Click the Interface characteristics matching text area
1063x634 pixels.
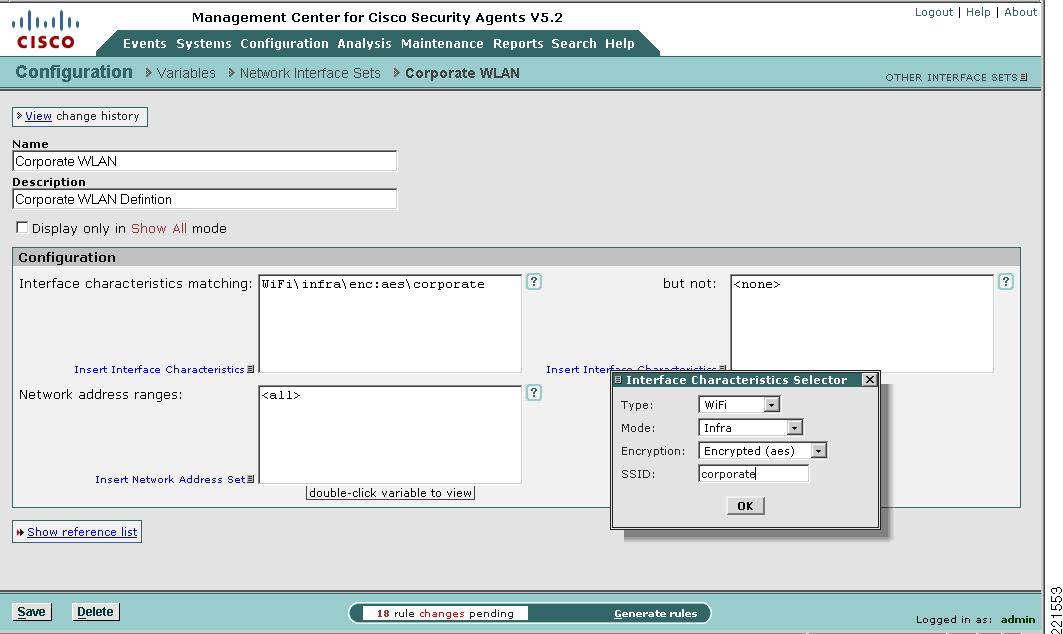pyautogui.click(x=390, y=323)
